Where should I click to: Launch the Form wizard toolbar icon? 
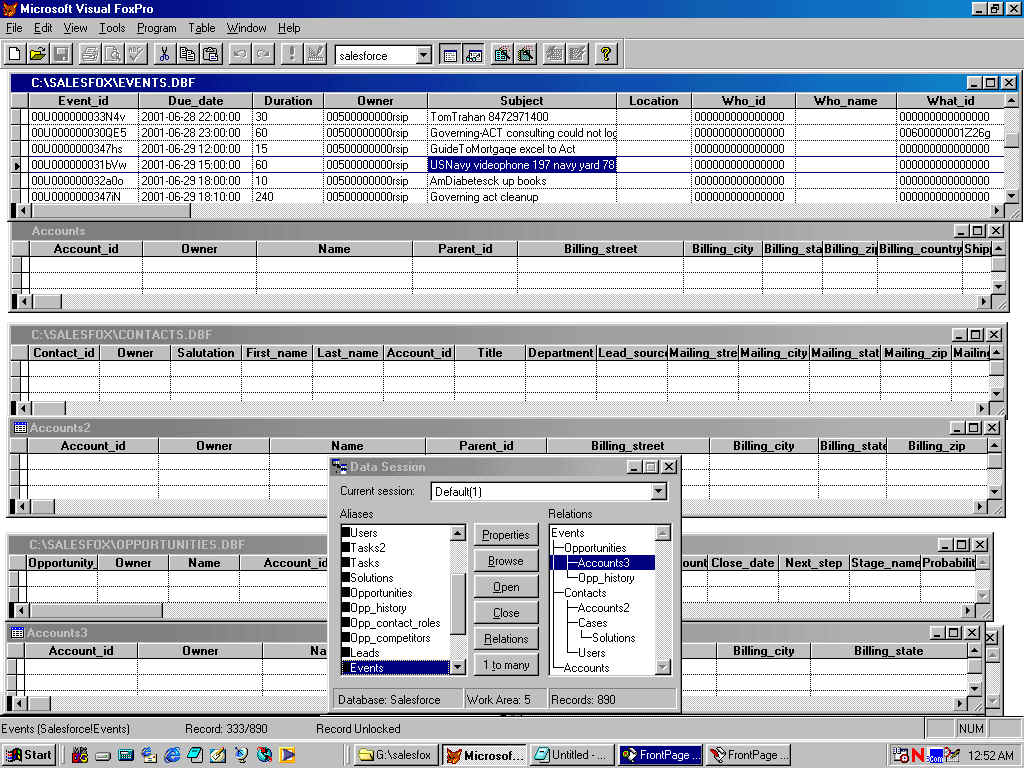coord(502,54)
